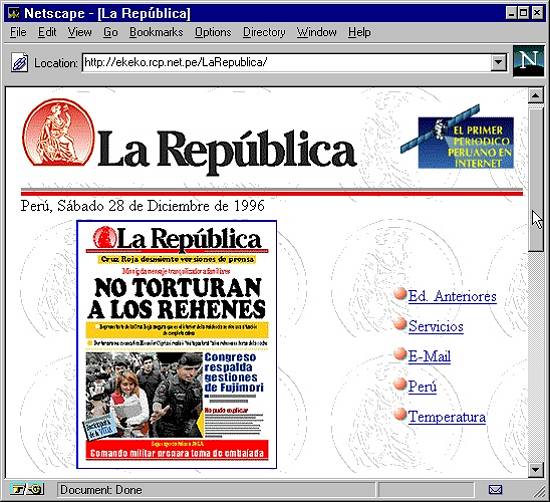The width and height of the screenshot is (550, 502).
Task: Click the security key icon in status bar
Action: point(27,489)
